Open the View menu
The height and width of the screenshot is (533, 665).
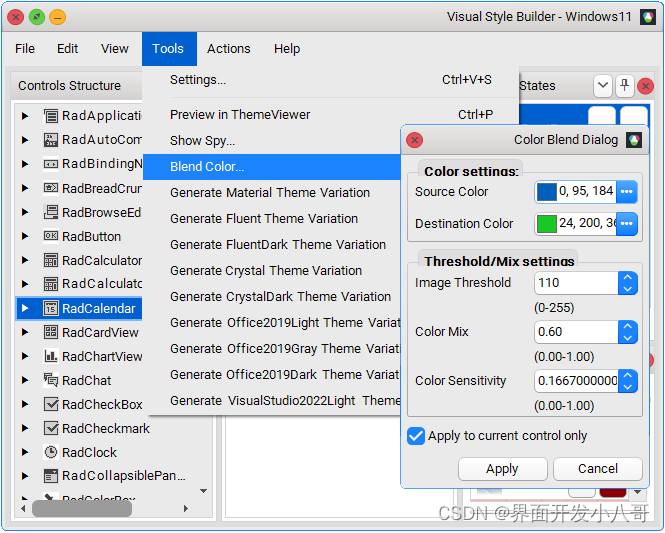(115, 49)
